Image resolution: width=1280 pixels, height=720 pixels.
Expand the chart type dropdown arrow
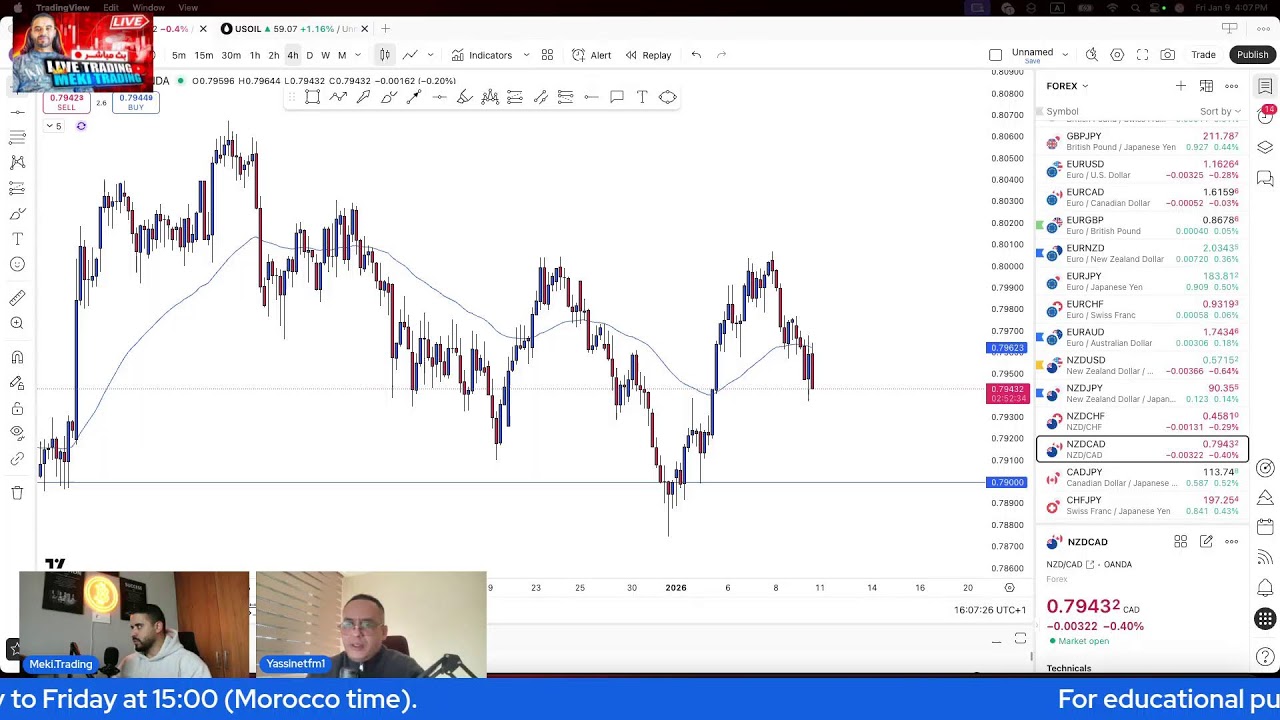(x=430, y=55)
